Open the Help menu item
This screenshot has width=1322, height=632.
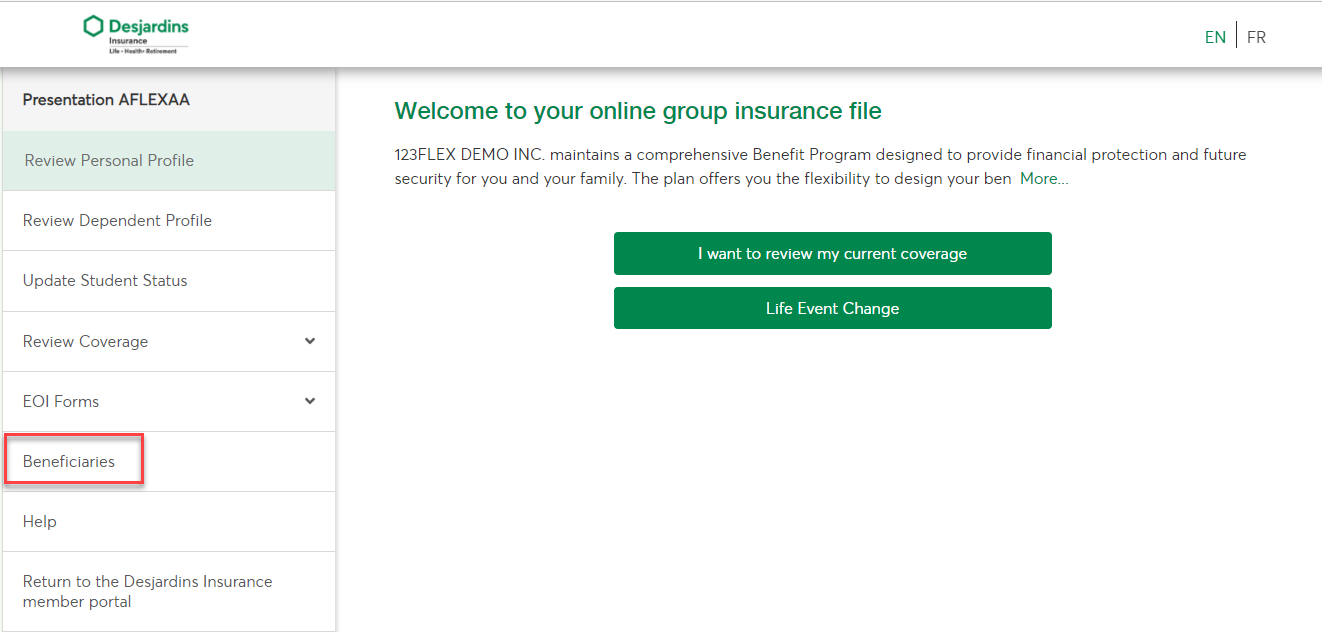169,521
